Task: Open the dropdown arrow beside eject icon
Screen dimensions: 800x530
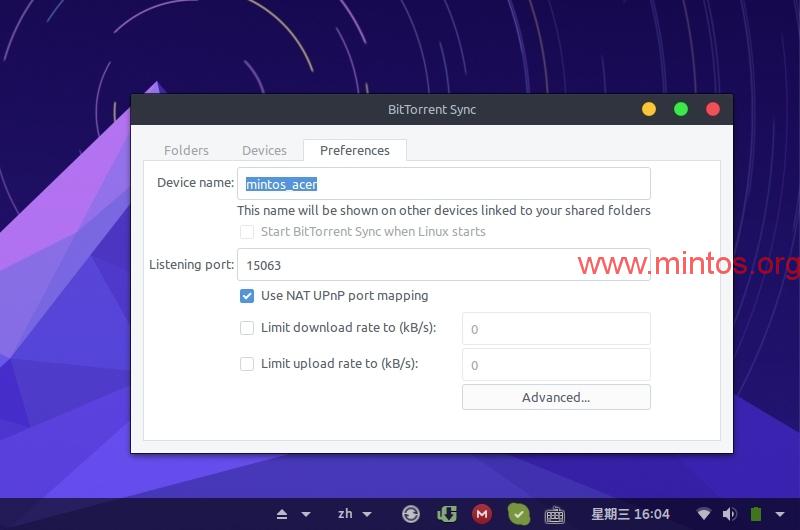Action: point(306,514)
